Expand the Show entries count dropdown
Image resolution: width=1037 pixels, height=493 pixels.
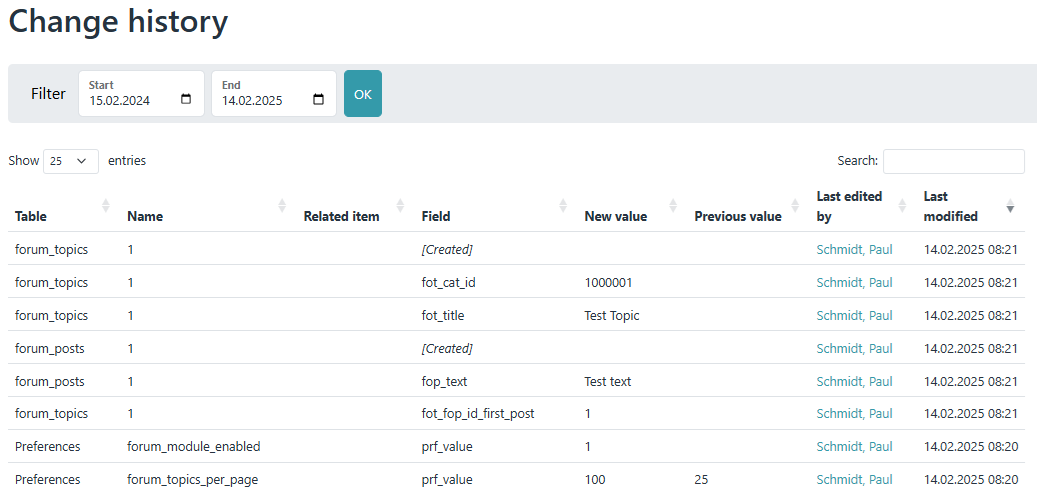[x=71, y=161]
